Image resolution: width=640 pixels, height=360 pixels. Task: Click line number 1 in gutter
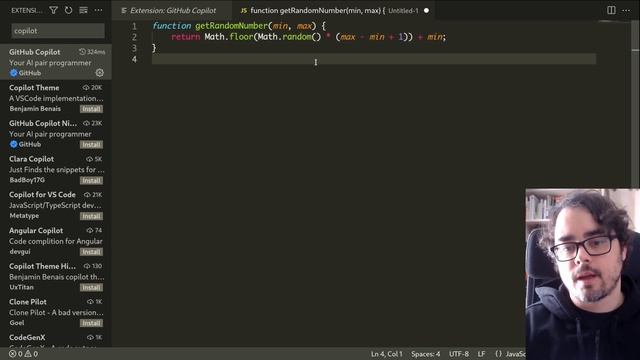click(x=134, y=26)
